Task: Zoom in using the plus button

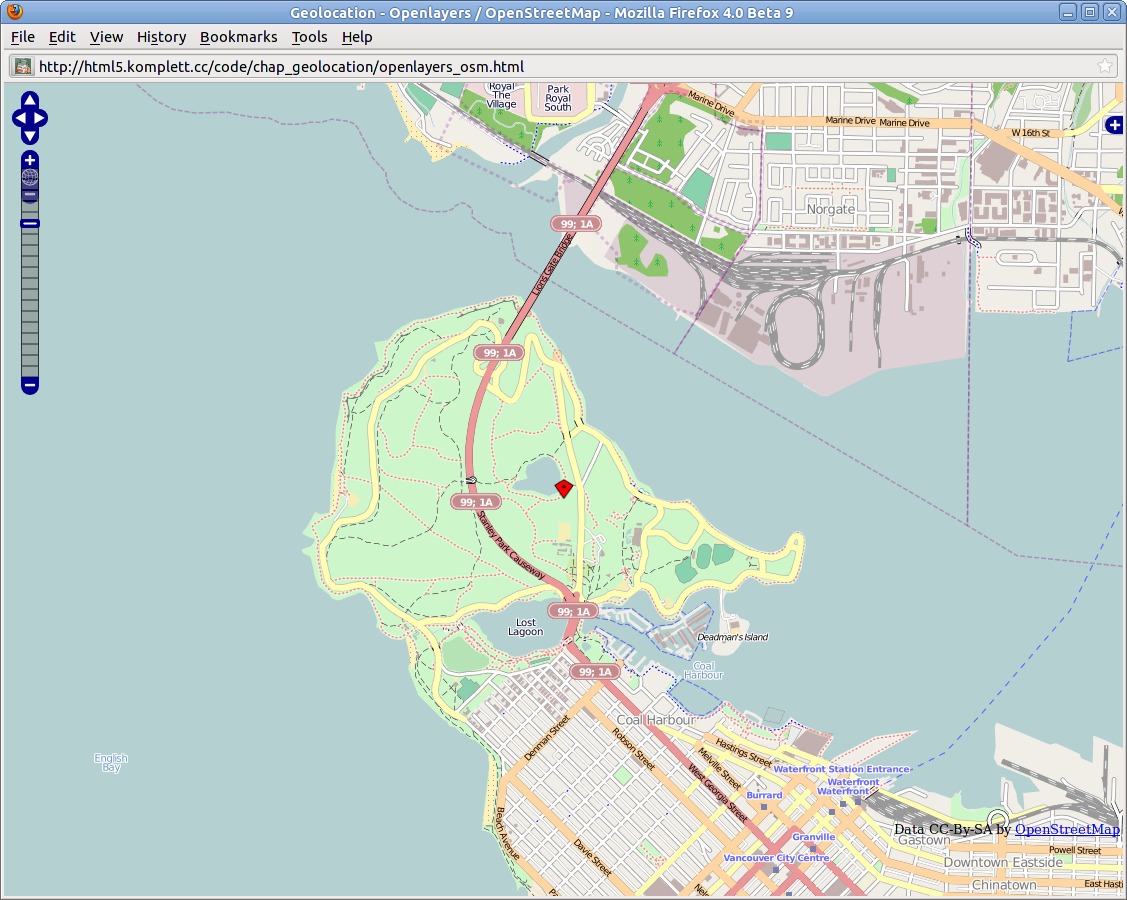Action: pos(30,160)
